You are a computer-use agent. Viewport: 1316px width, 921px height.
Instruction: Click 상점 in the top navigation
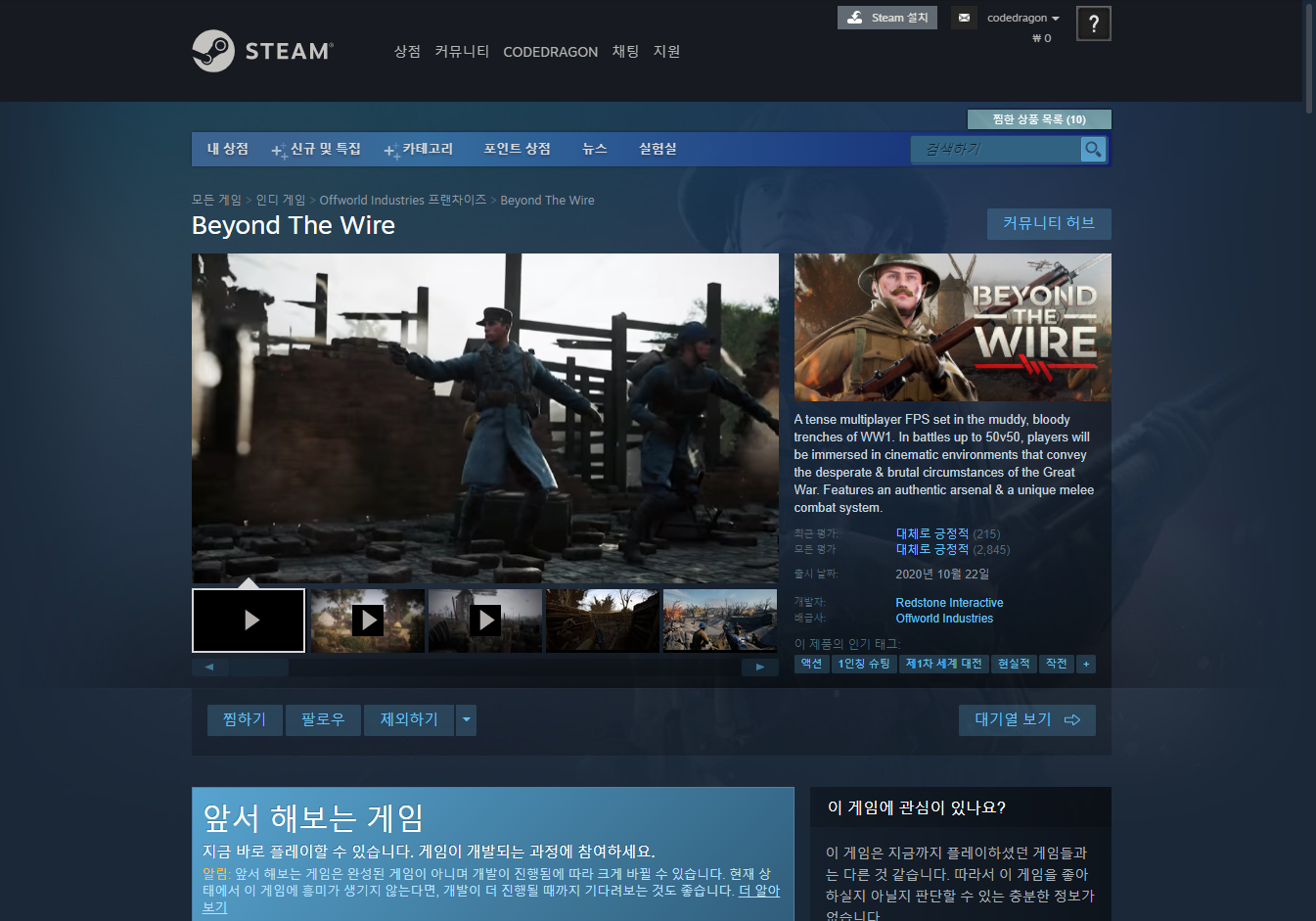pos(407,52)
